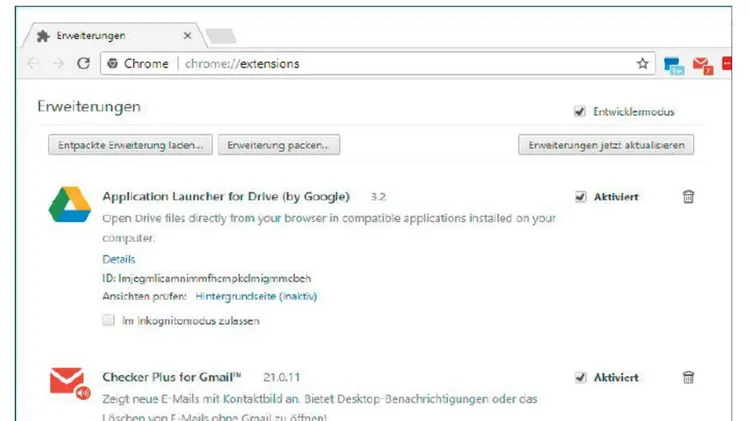
Task: Click the Checker Plus for Gmail title
Action: (x=172, y=377)
